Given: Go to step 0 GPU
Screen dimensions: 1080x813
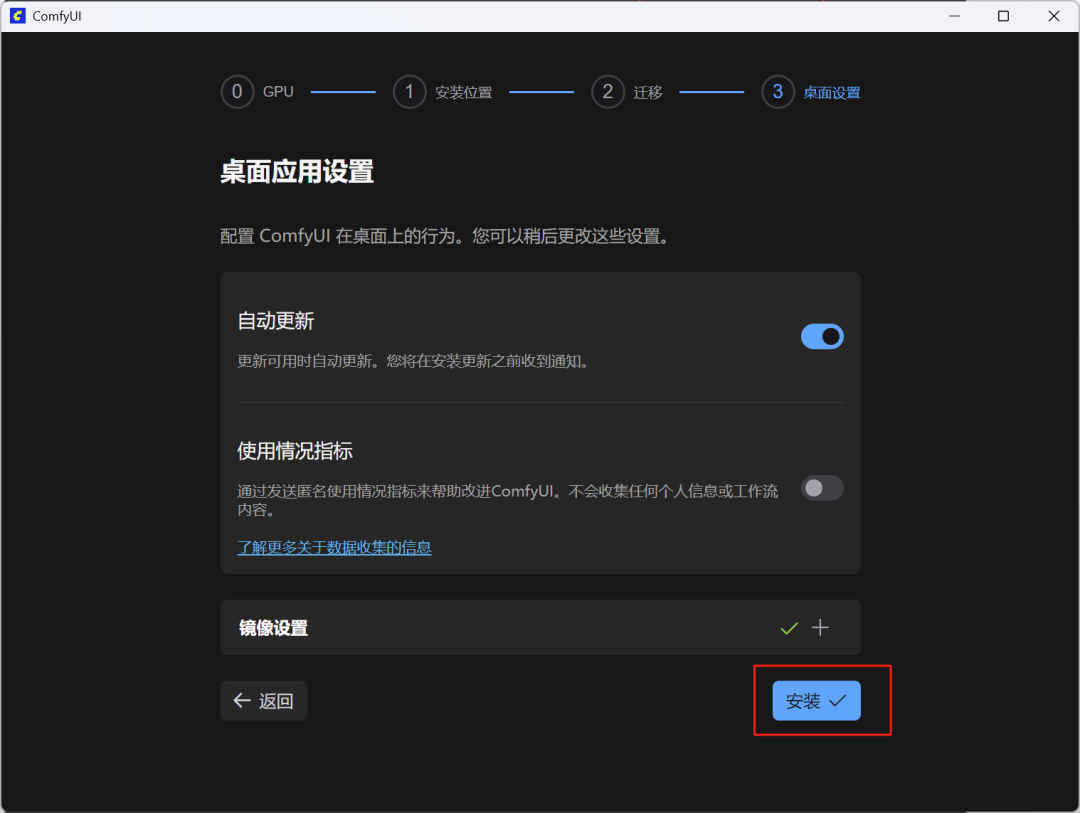Looking at the screenshot, I should 258,92.
